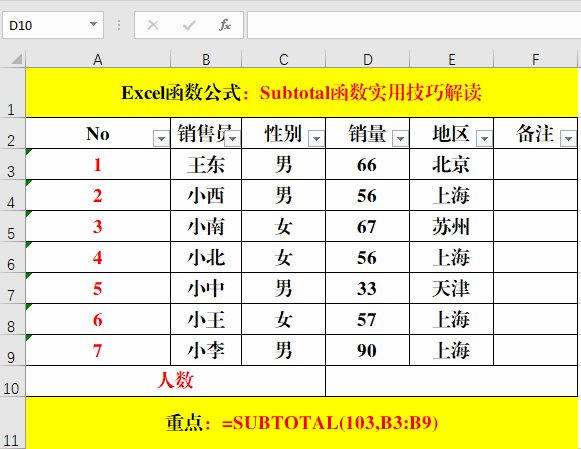Click the red No cell 7
Viewport: 581px width, 449px height.
tap(98, 350)
